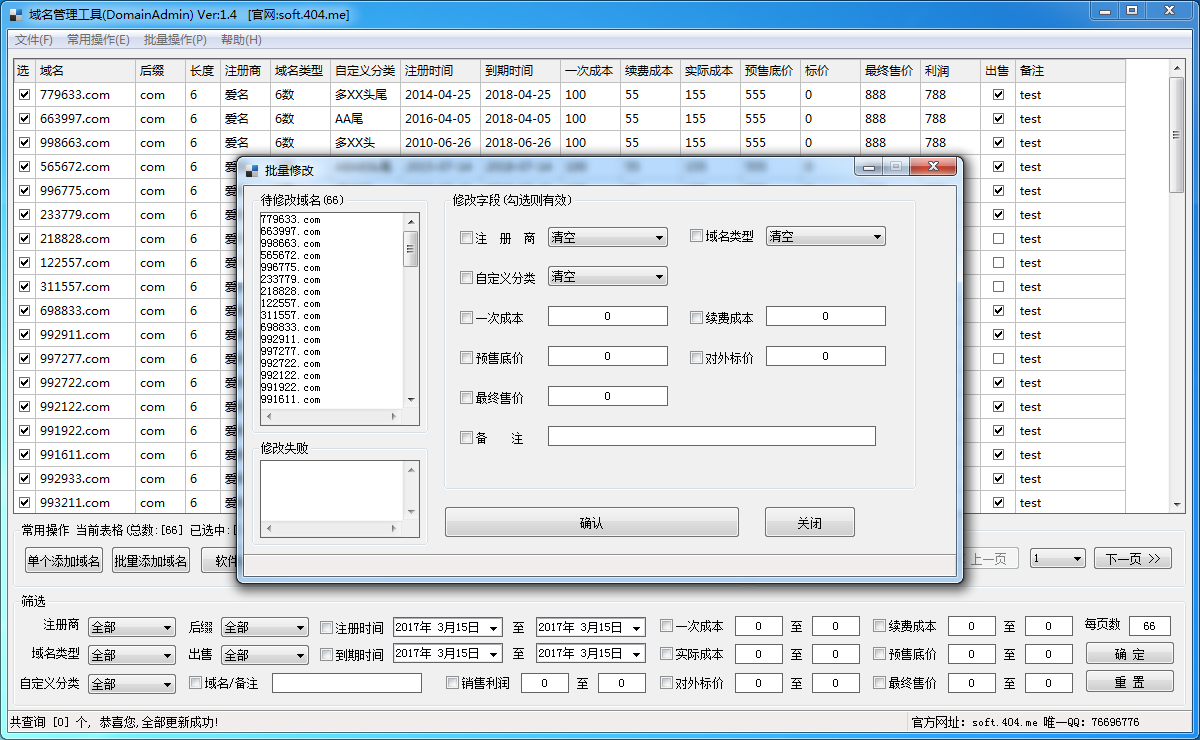Click the 重置 filter button

coord(1130,682)
